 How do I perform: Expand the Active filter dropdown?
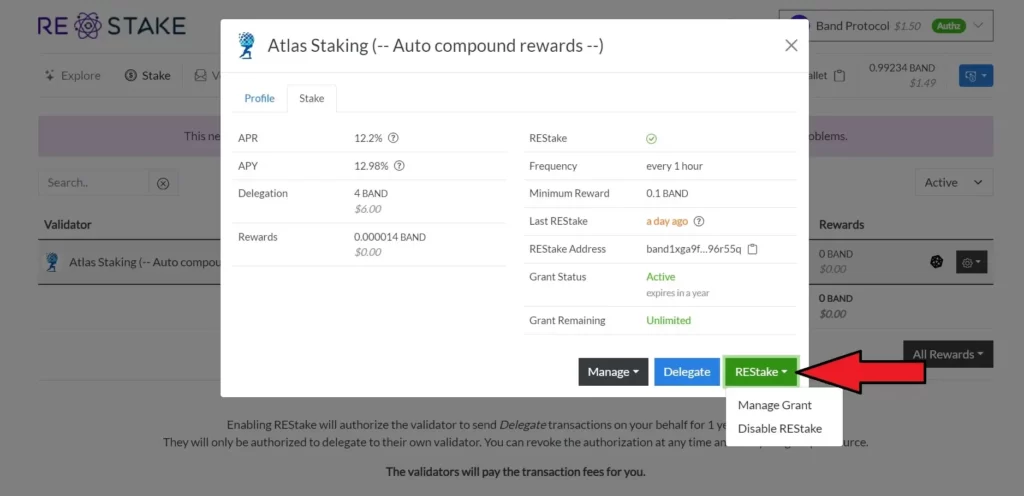pyautogui.click(x=953, y=183)
